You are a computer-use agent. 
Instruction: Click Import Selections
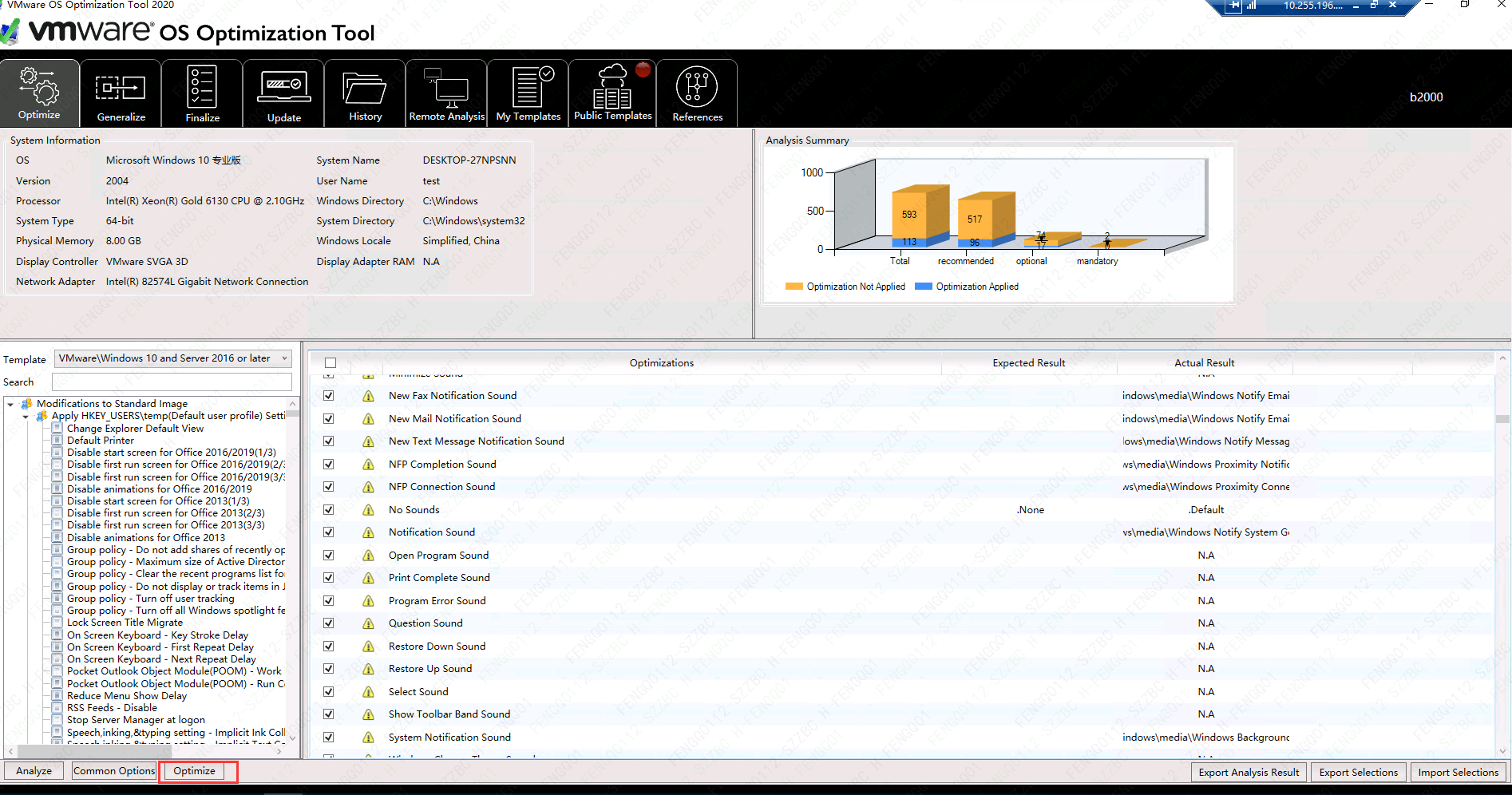click(x=1458, y=772)
